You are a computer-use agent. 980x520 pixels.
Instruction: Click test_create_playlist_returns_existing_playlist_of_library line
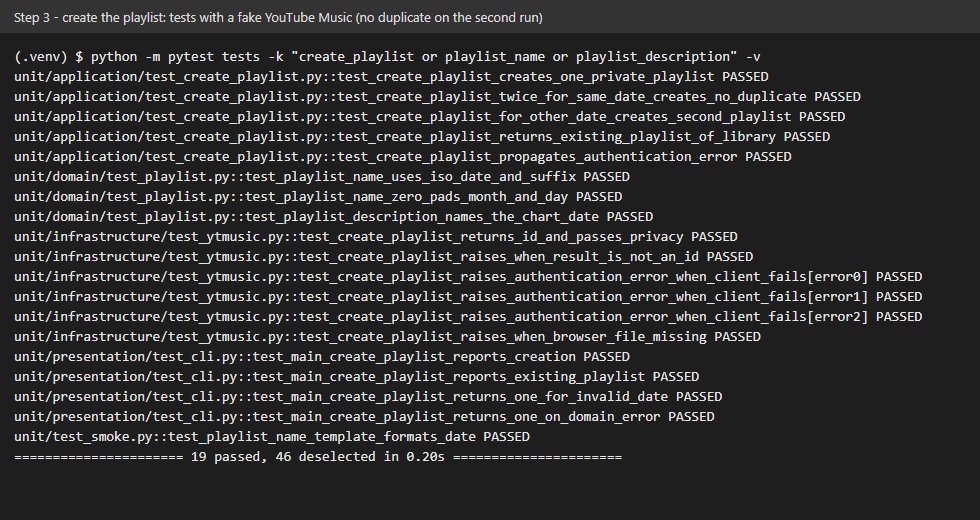422,136
